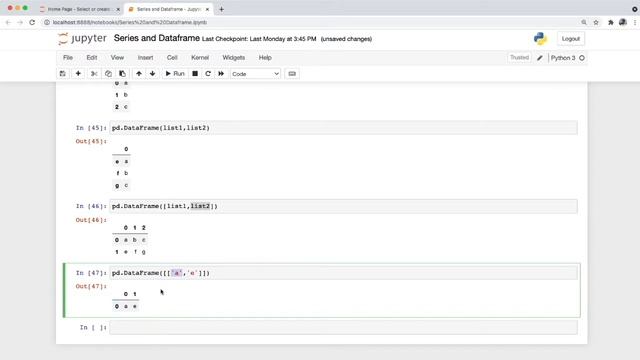This screenshot has height=360, width=640.
Task: Paste cells below icon
Action: (x=122, y=74)
